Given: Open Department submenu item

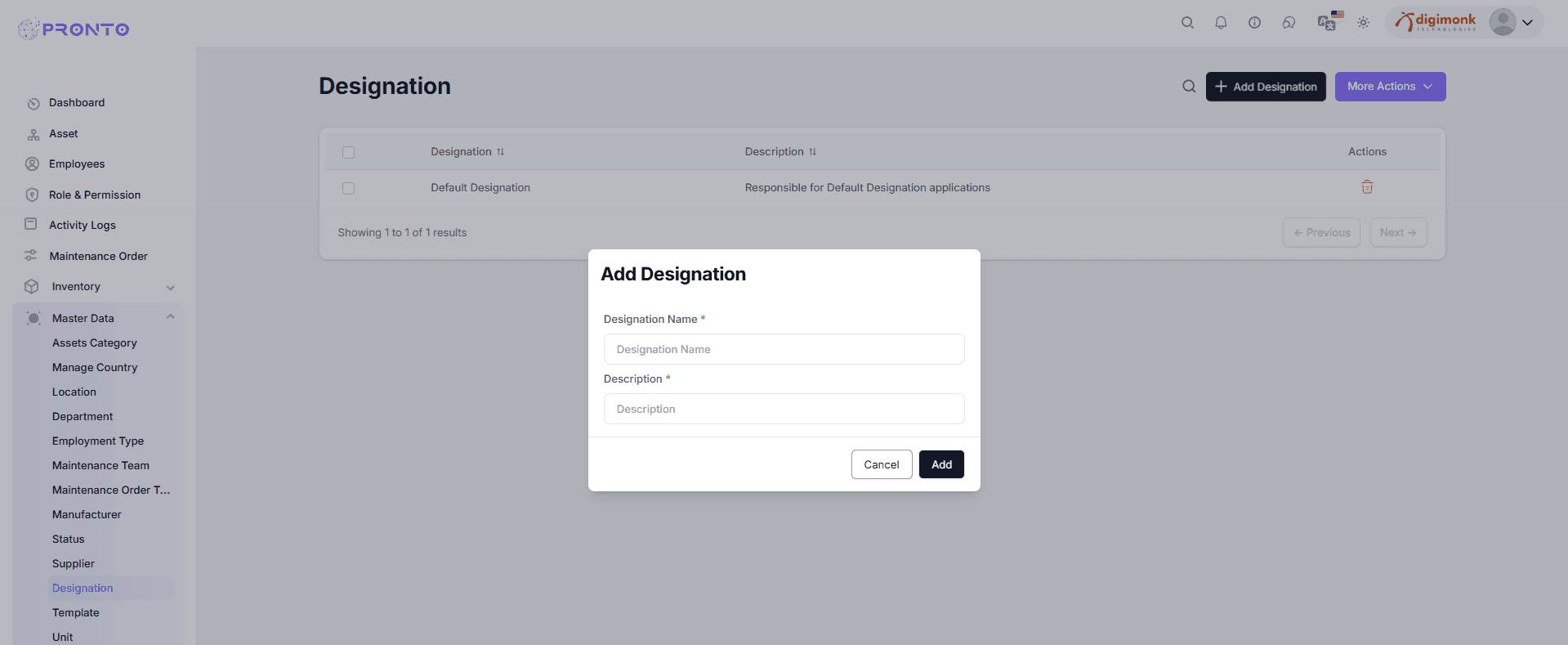Looking at the screenshot, I should click(x=83, y=417).
